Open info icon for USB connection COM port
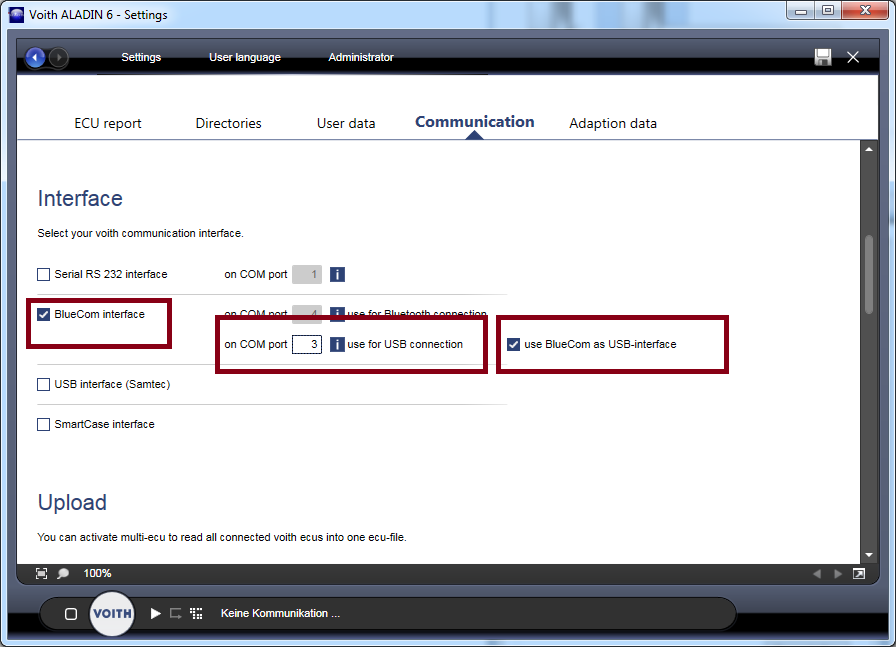This screenshot has width=896, height=647. pyautogui.click(x=337, y=345)
